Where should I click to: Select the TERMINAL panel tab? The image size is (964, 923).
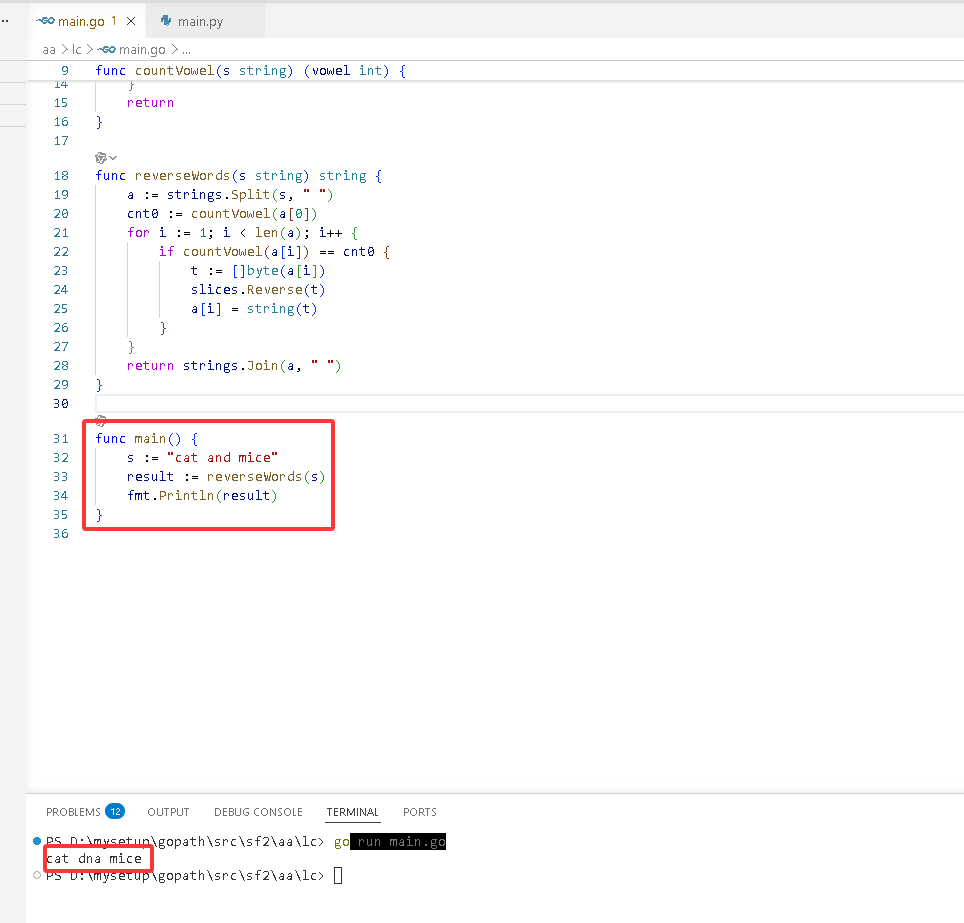coord(352,812)
